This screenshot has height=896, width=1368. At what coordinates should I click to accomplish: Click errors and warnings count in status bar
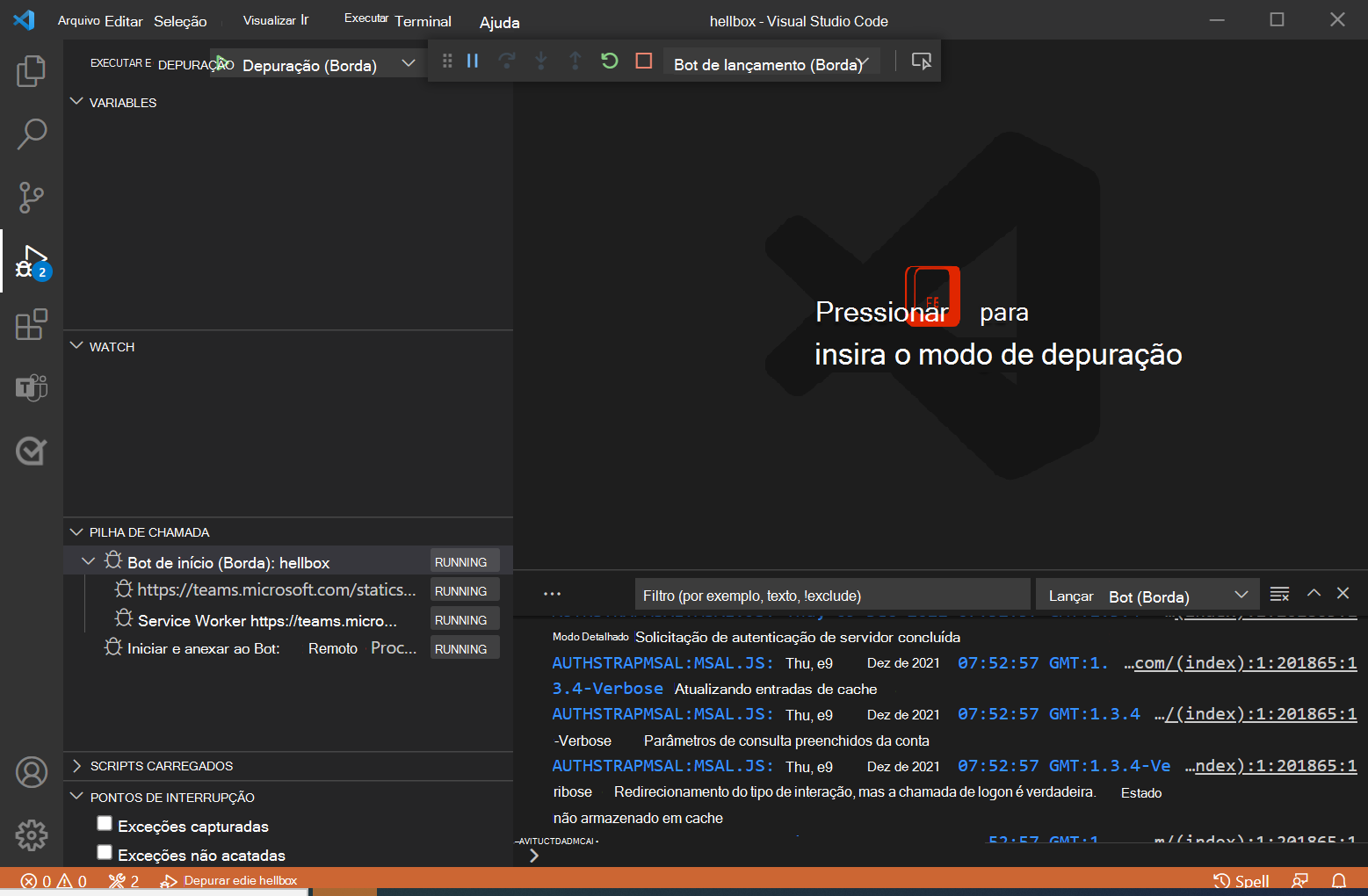(54, 881)
